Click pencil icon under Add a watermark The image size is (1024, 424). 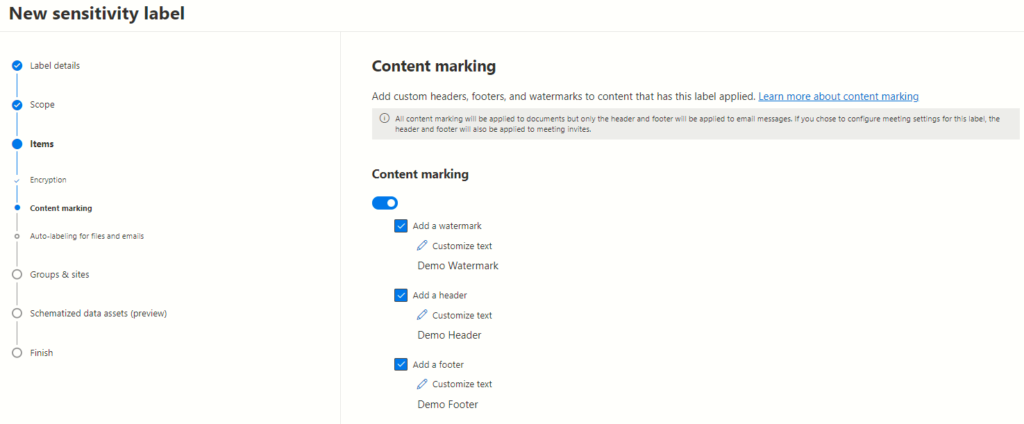(422, 246)
